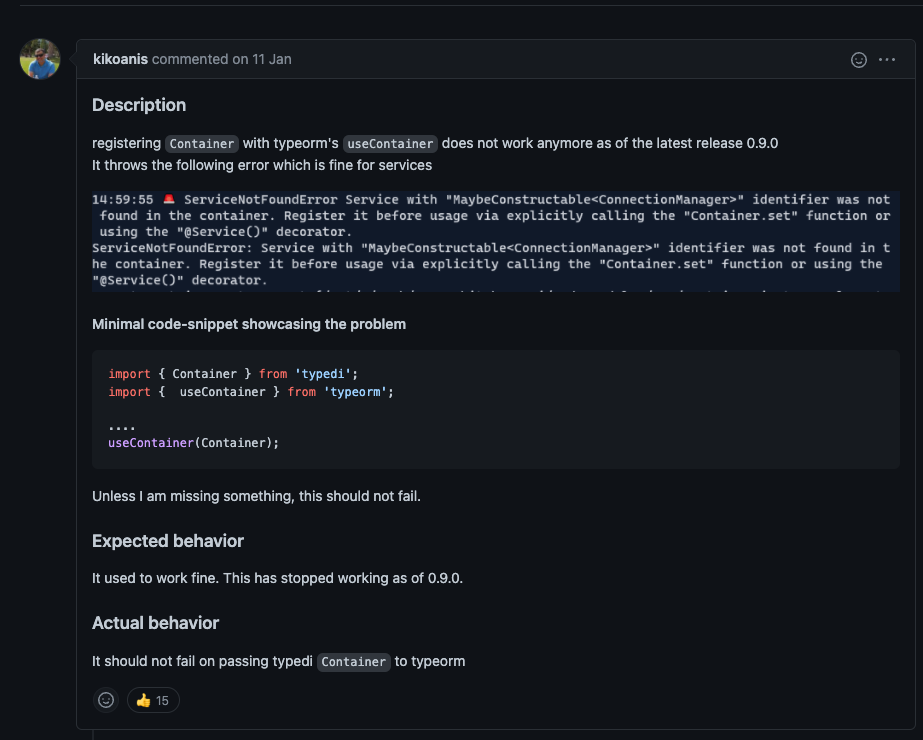Click the red siren emoji in error log
The width and height of the screenshot is (923, 740).
pos(169,199)
